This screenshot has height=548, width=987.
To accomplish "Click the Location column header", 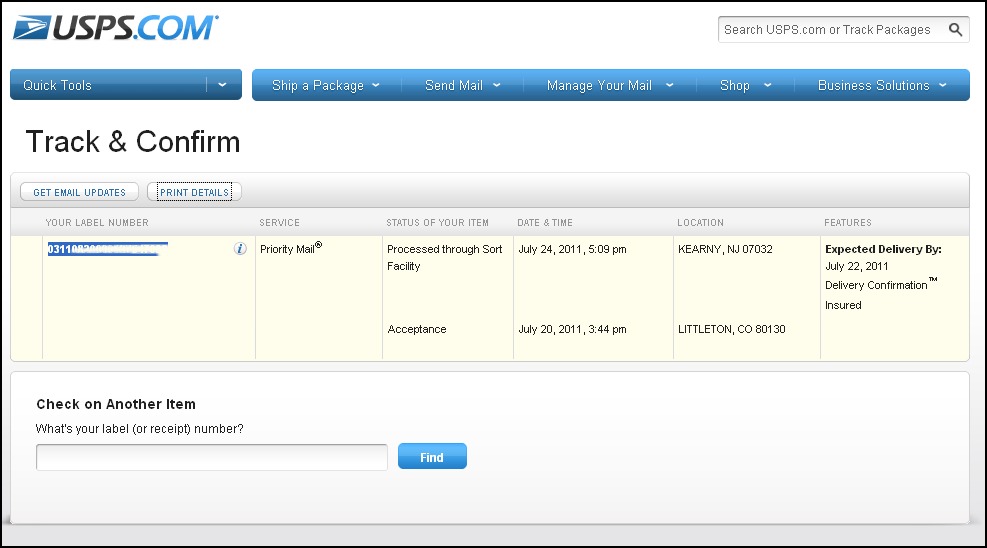I will pyautogui.click(x=701, y=223).
